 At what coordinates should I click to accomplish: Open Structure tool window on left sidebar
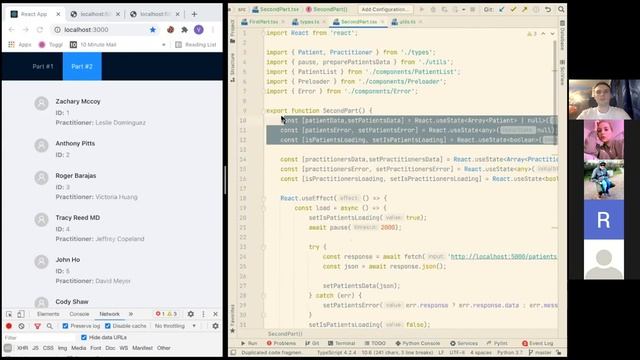[x=232, y=67]
